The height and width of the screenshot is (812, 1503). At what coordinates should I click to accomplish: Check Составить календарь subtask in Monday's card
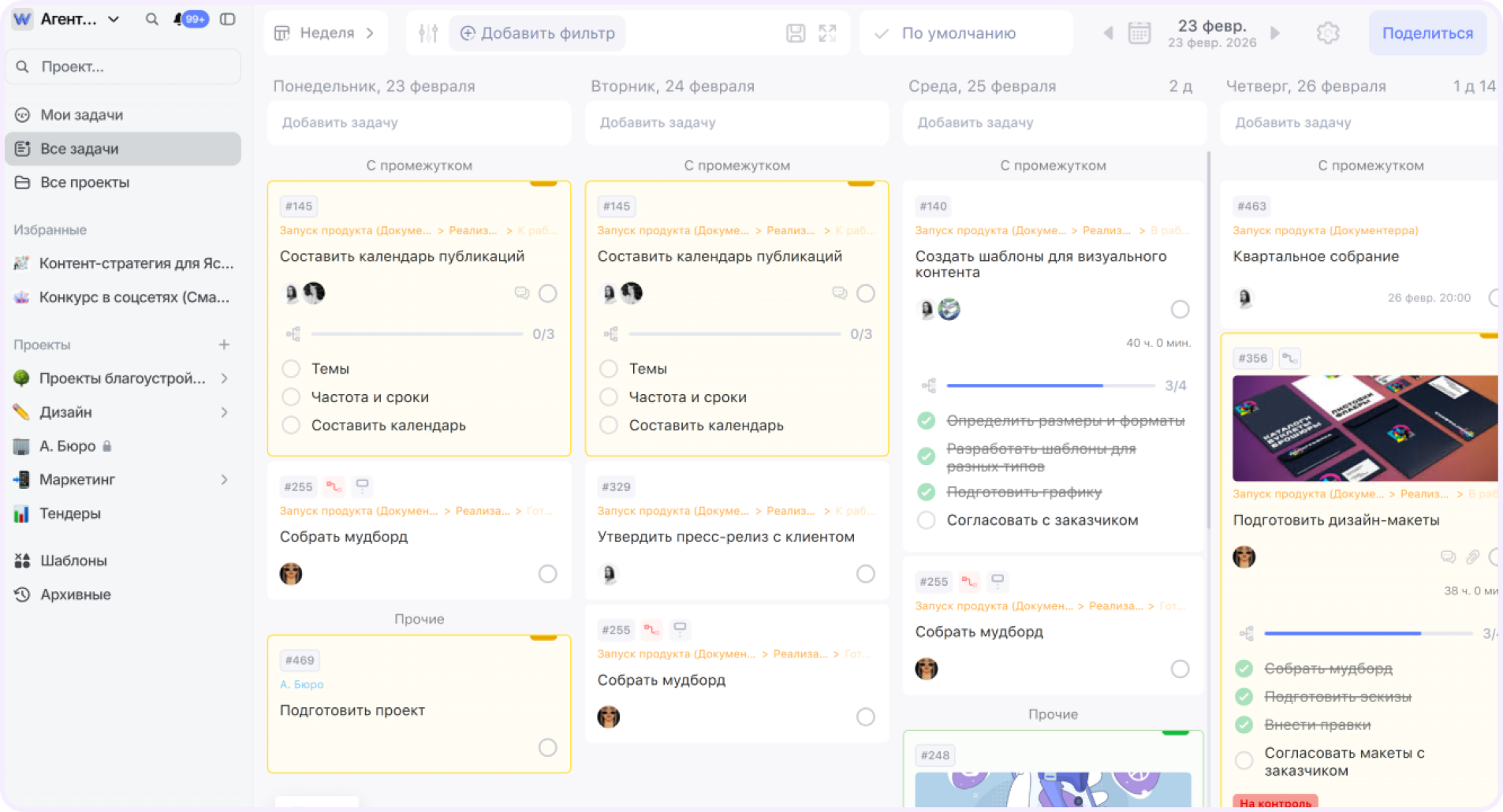pos(291,425)
